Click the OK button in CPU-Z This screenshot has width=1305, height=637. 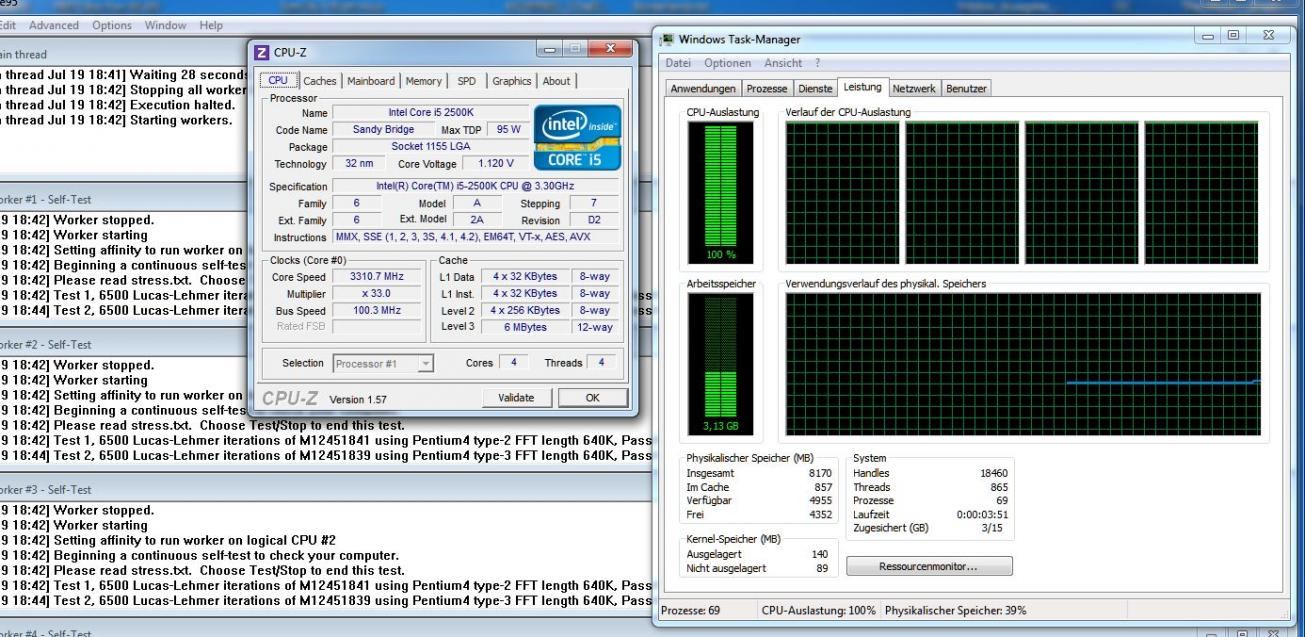pyautogui.click(x=592, y=397)
